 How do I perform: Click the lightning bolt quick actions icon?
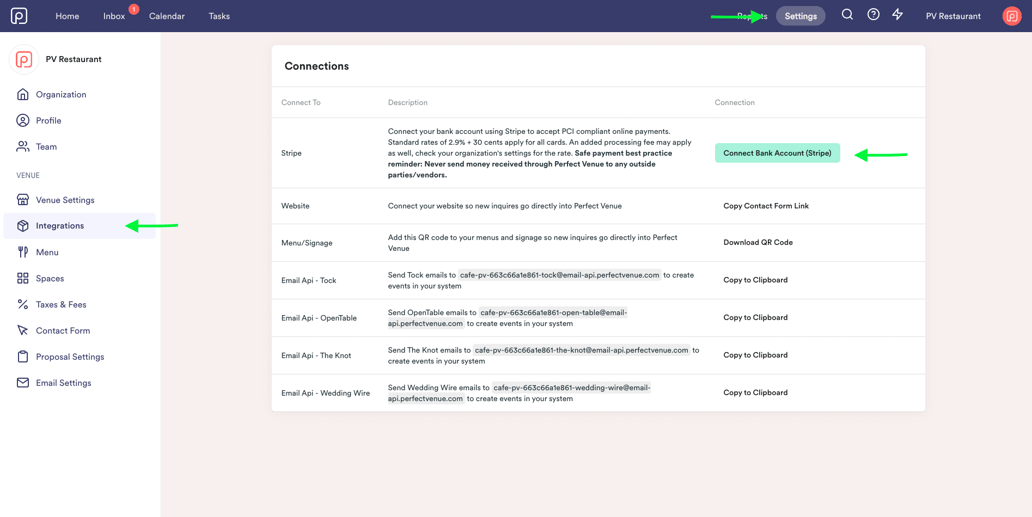898,14
